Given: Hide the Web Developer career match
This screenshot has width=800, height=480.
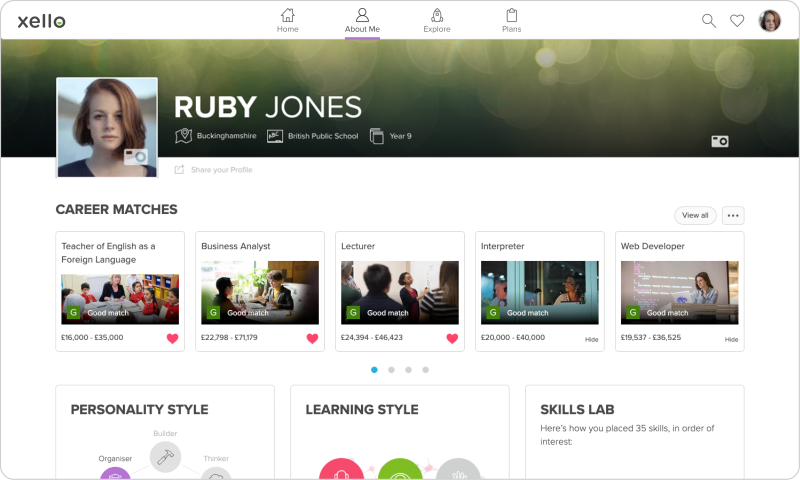Looking at the screenshot, I should (731, 339).
